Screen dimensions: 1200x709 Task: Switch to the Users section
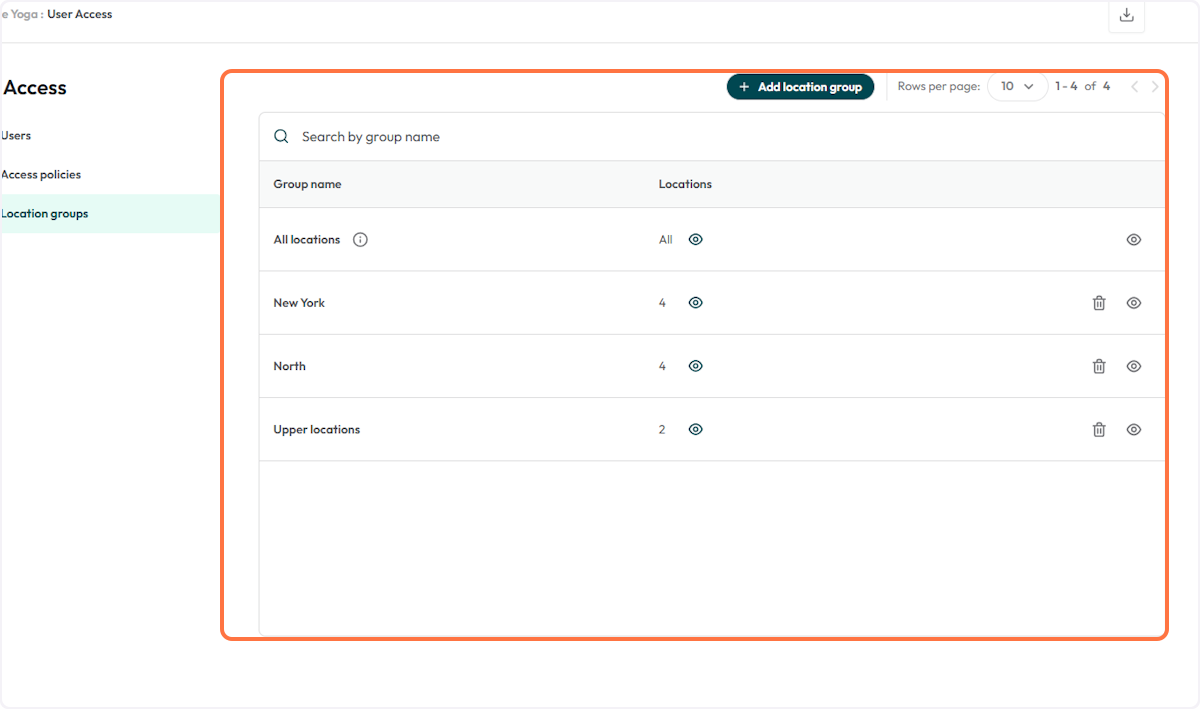[x=16, y=135]
